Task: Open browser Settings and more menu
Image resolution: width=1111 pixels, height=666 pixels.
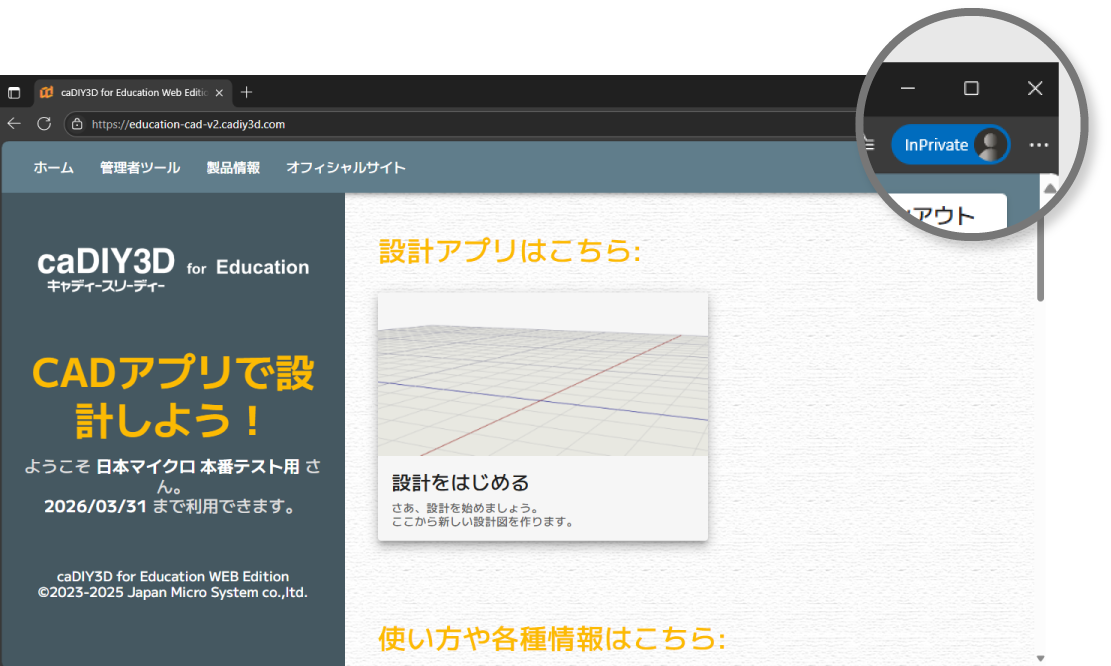Action: tap(1039, 145)
